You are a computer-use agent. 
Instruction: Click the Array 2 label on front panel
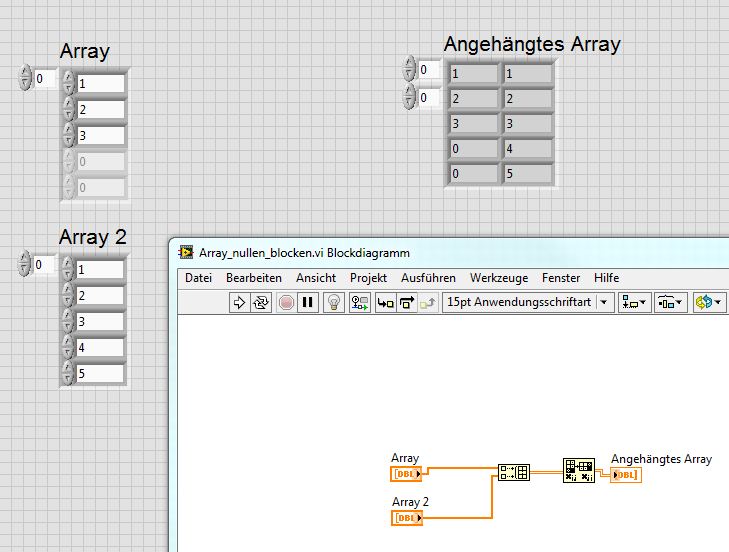(x=93, y=237)
